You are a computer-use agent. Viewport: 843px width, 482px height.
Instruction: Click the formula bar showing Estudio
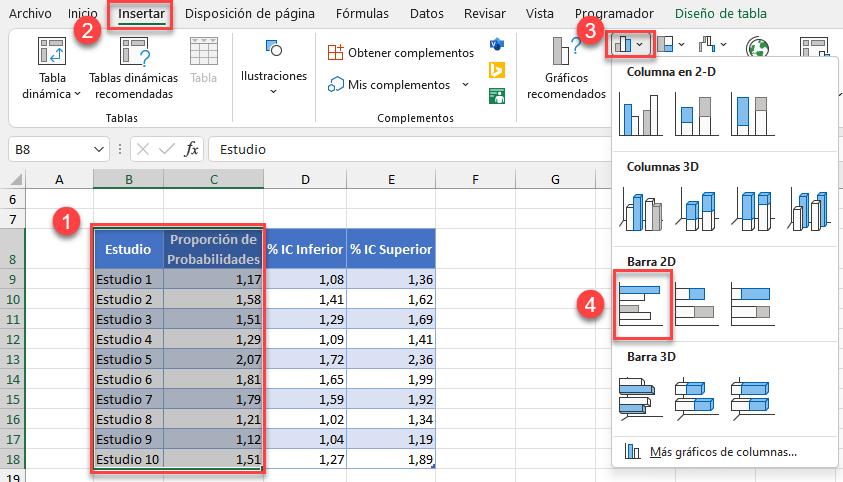tap(409, 149)
